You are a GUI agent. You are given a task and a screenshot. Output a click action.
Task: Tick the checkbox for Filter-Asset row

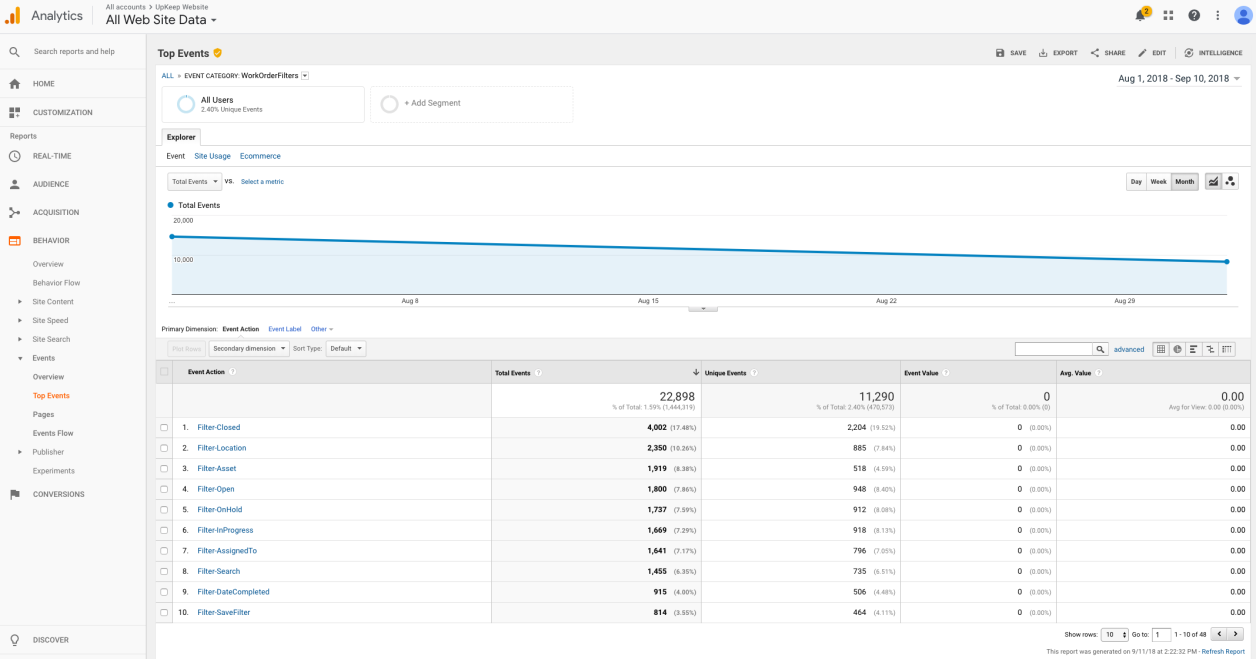164,469
